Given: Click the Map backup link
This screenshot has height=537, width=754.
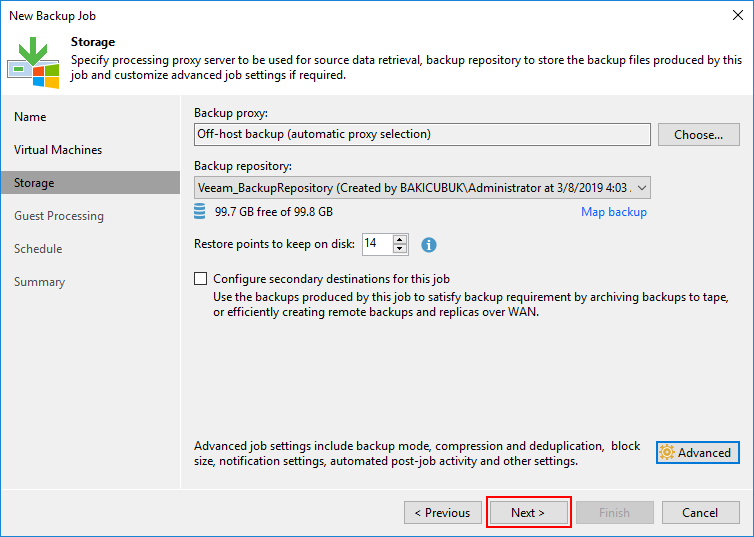Looking at the screenshot, I should 614,212.
